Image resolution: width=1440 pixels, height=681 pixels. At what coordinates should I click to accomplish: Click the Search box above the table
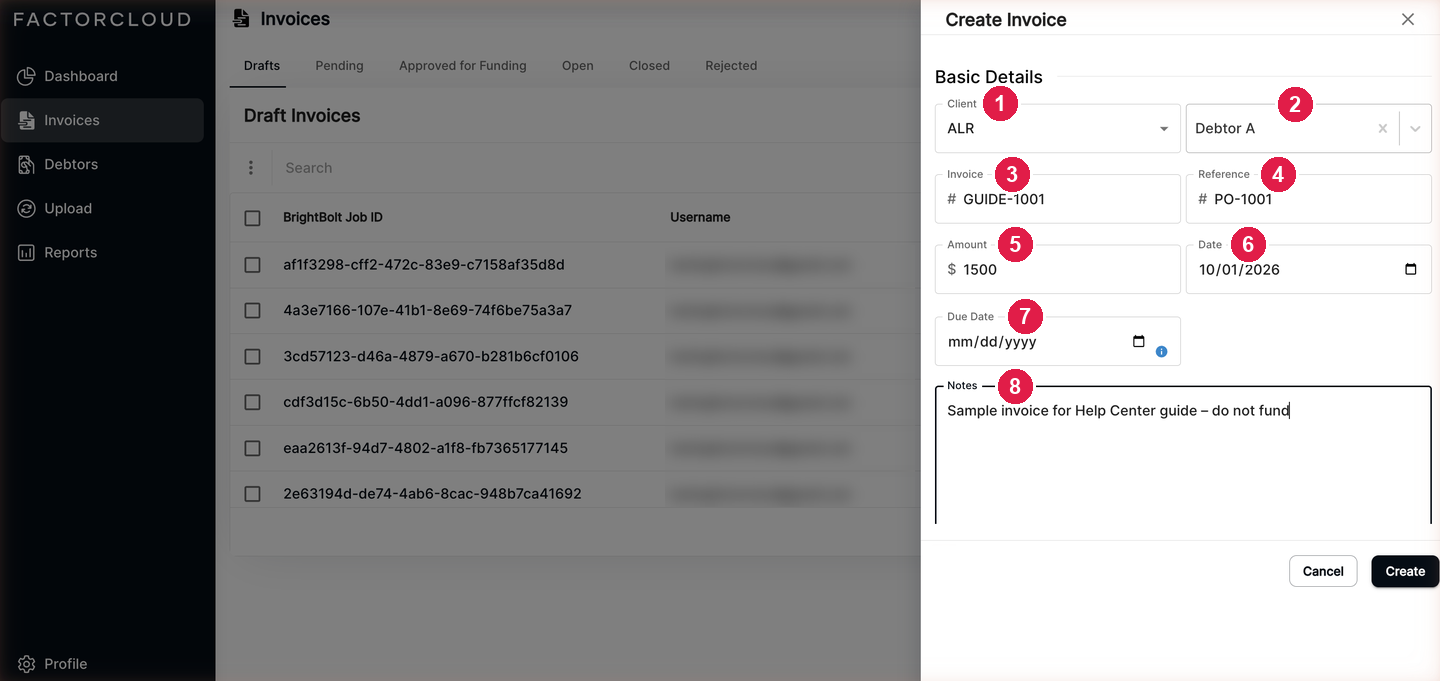pyautogui.click(x=590, y=168)
